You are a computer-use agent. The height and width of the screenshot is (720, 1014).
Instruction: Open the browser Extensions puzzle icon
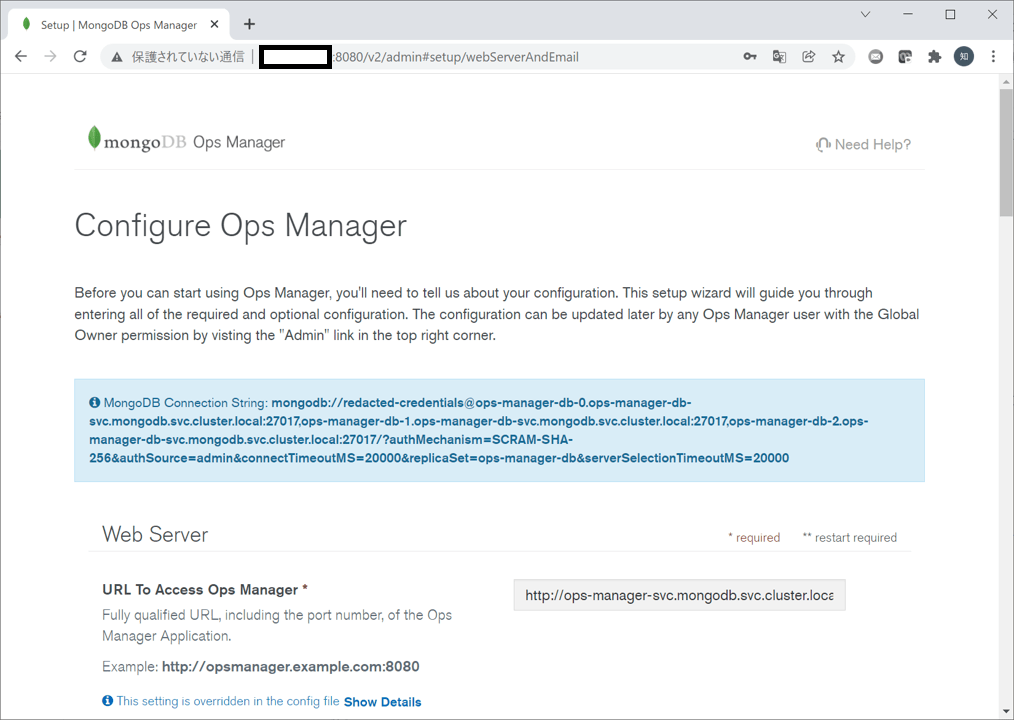(x=934, y=57)
